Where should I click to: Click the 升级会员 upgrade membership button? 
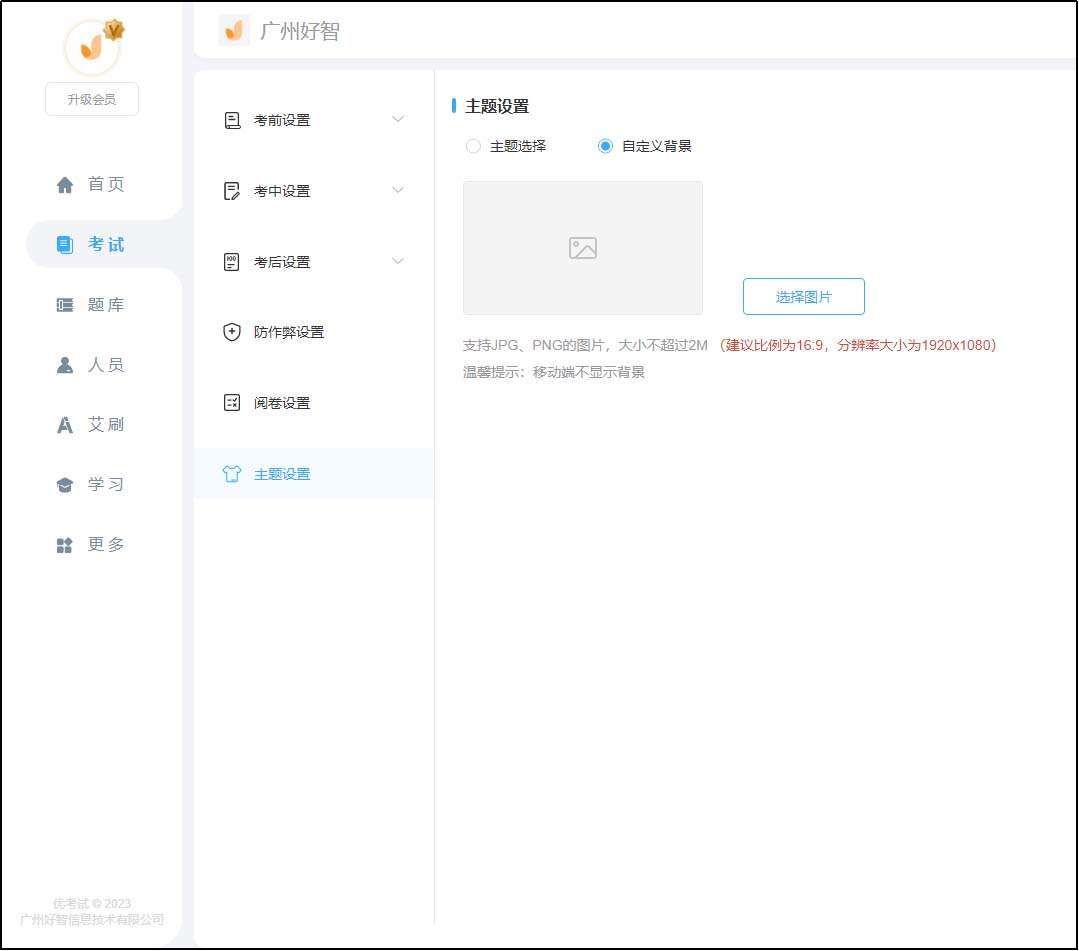[x=91, y=98]
